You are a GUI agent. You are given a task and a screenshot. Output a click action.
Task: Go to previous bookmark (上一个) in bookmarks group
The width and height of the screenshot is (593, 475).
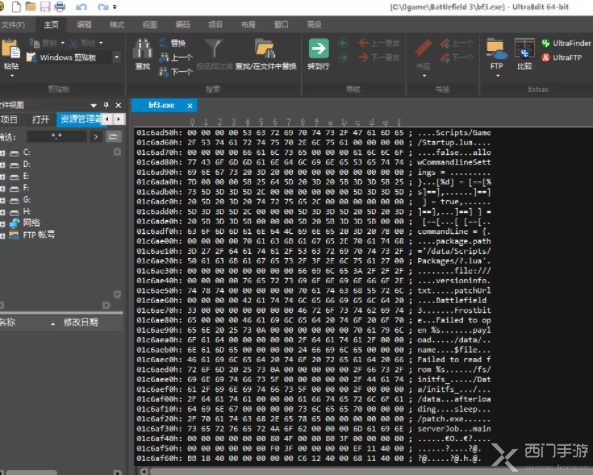coord(456,43)
